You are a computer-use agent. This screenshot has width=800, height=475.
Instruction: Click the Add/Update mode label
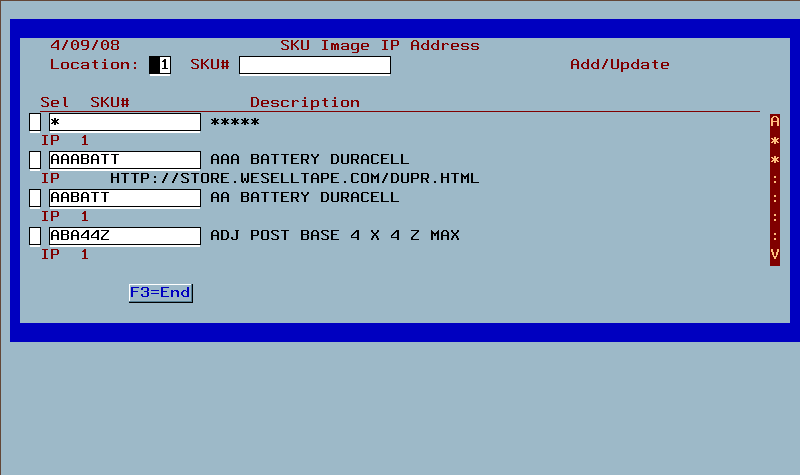619,65
